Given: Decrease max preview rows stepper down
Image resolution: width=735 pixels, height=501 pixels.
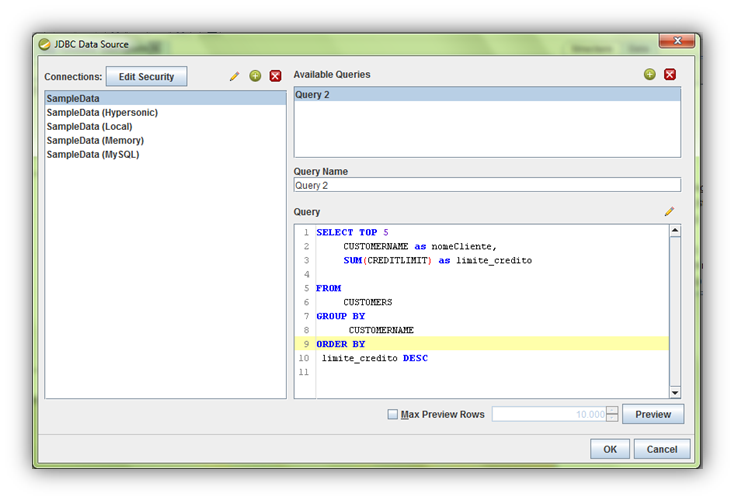Looking at the screenshot, I should (x=612, y=419).
